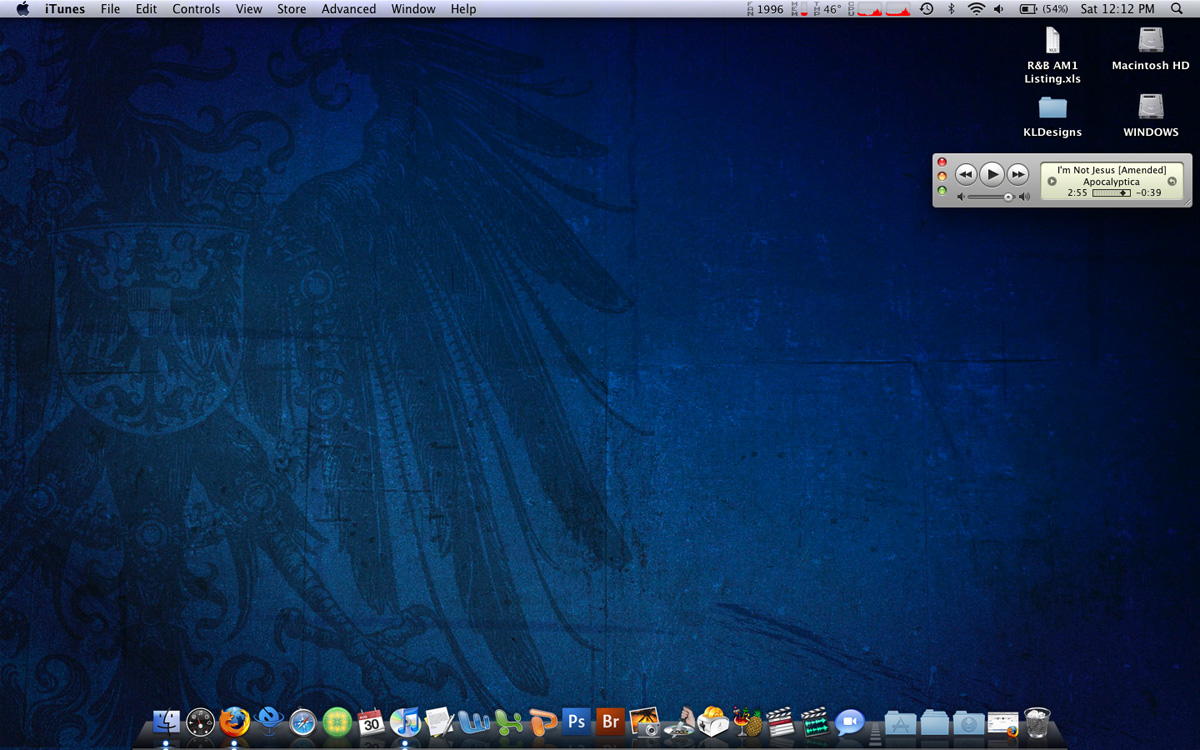
Task: Mute by clicking the left speaker icon
Action: 961,197
